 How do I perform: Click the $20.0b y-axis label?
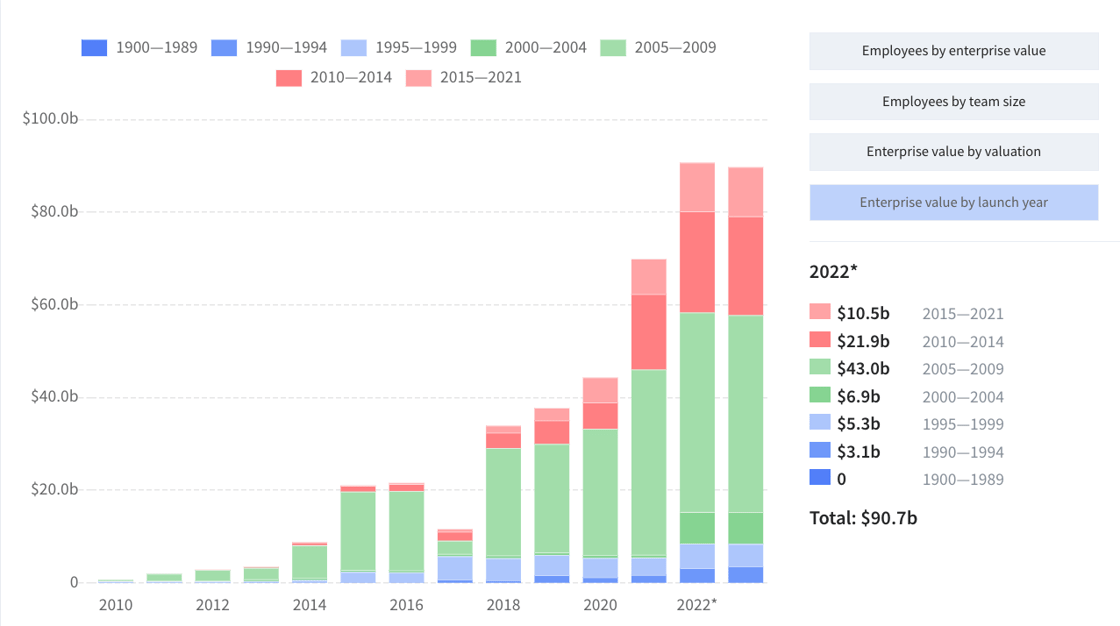(54, 490)
